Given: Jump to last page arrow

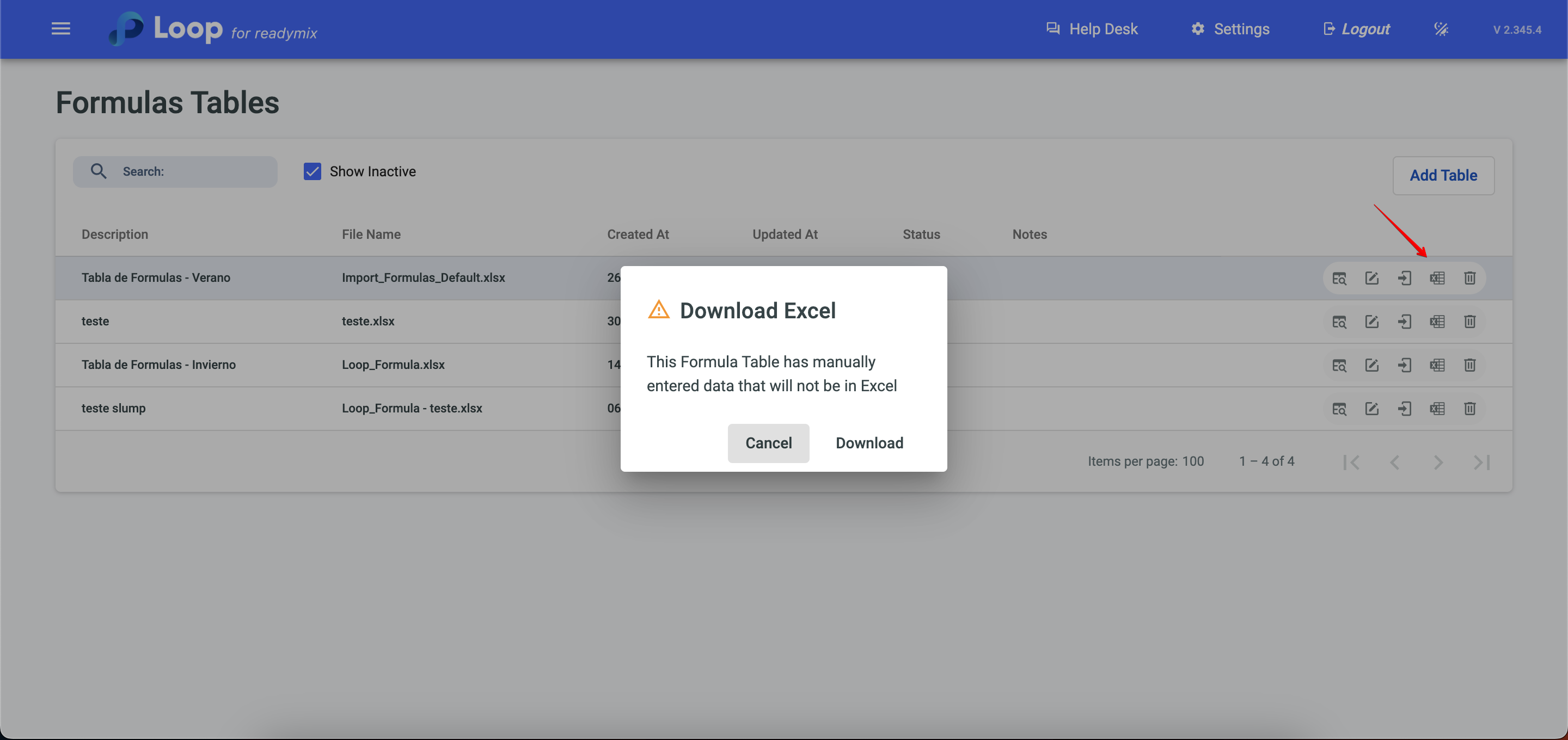Looking at the screenshot, I should point(1481,462).
